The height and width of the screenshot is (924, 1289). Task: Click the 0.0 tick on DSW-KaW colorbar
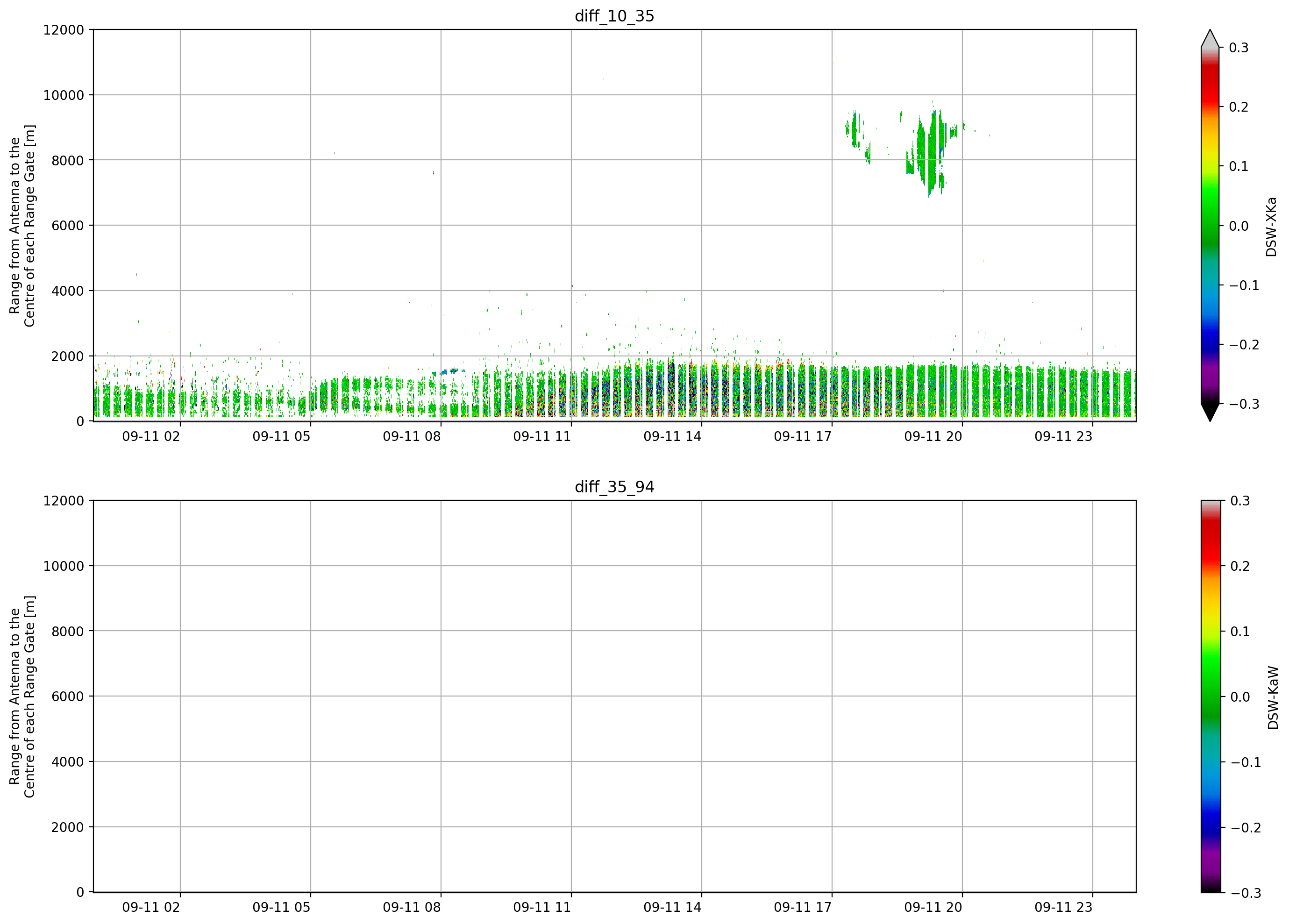click(x=1240, y=697)
